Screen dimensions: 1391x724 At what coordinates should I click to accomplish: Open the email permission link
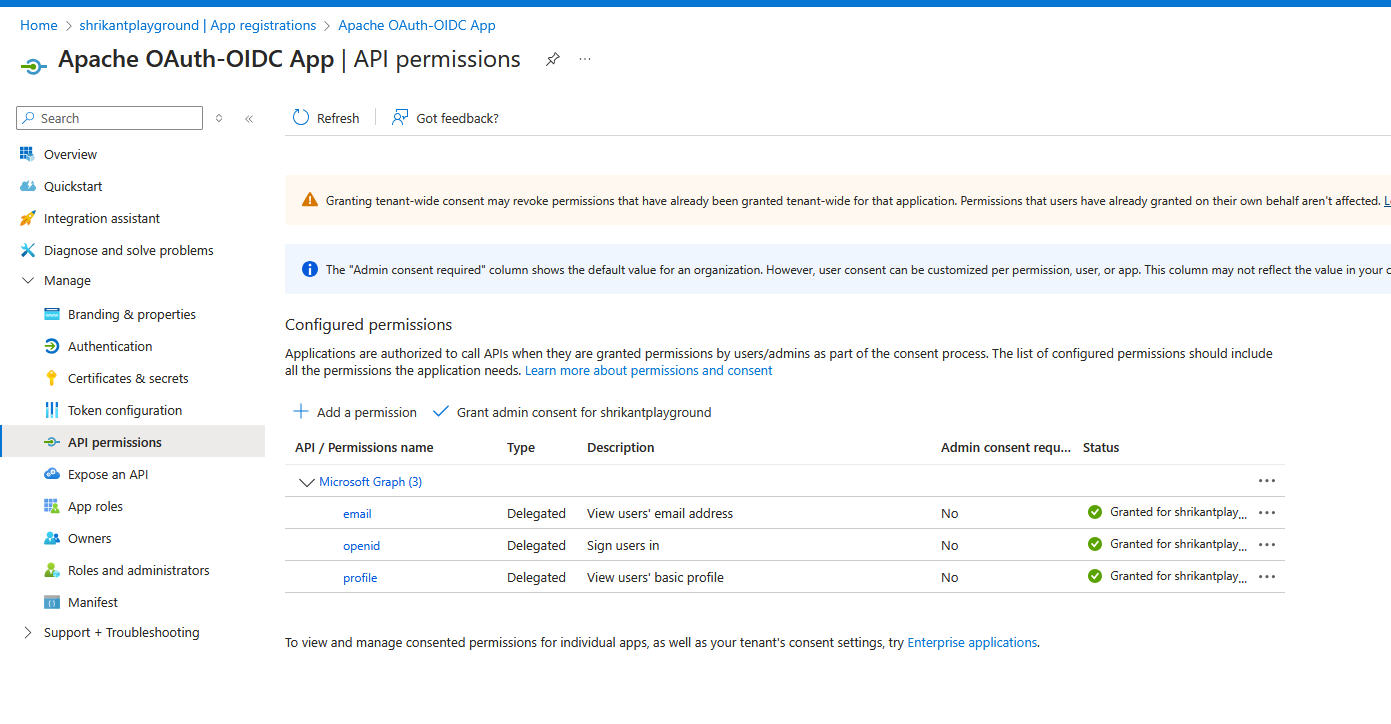[357, 513]
